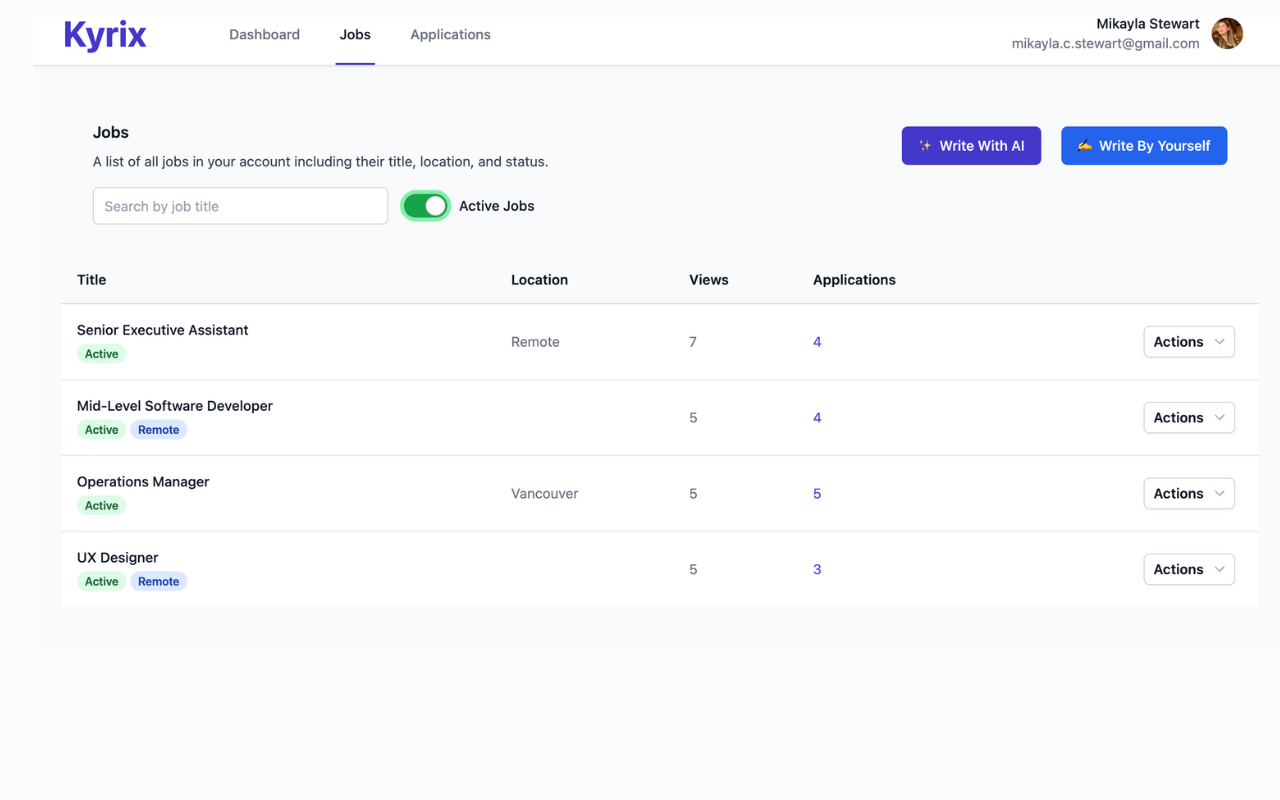Open the Applications tab
The height and width of the screenshot is (800, 1280).
450,34
